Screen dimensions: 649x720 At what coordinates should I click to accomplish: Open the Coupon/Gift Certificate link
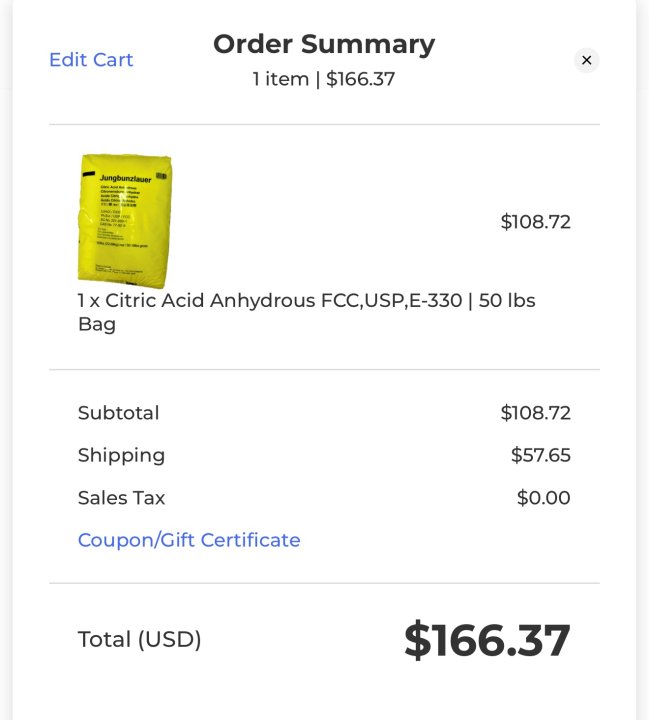[x=189, y=540]
